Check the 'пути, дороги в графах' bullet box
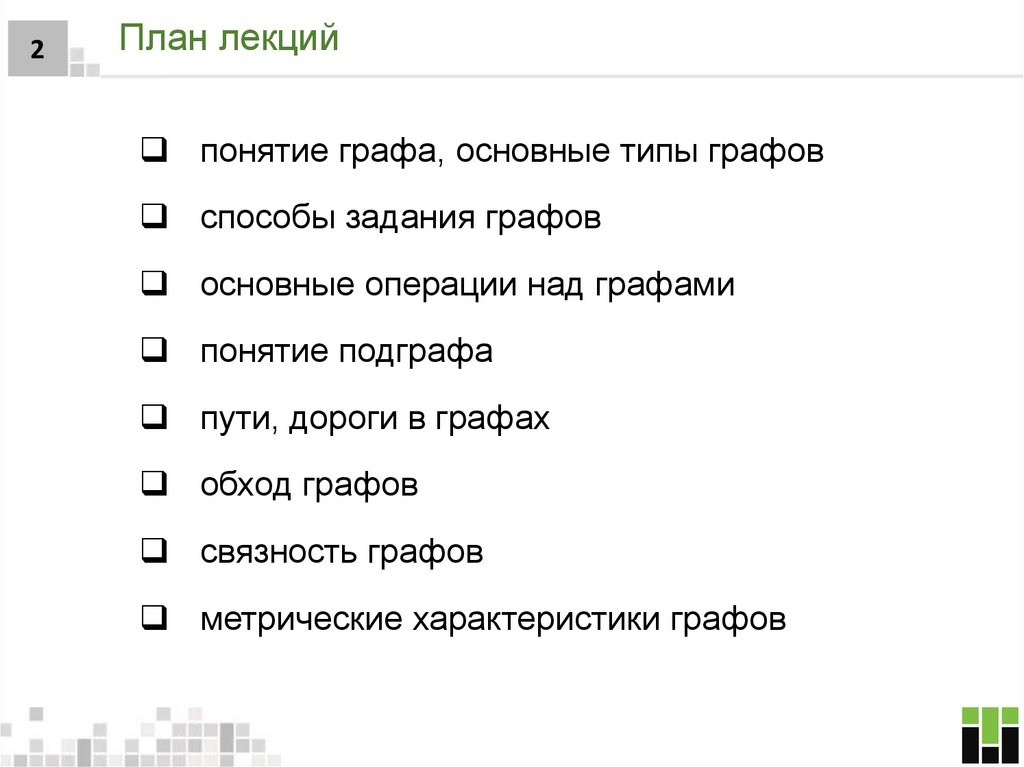 [154, 418]
